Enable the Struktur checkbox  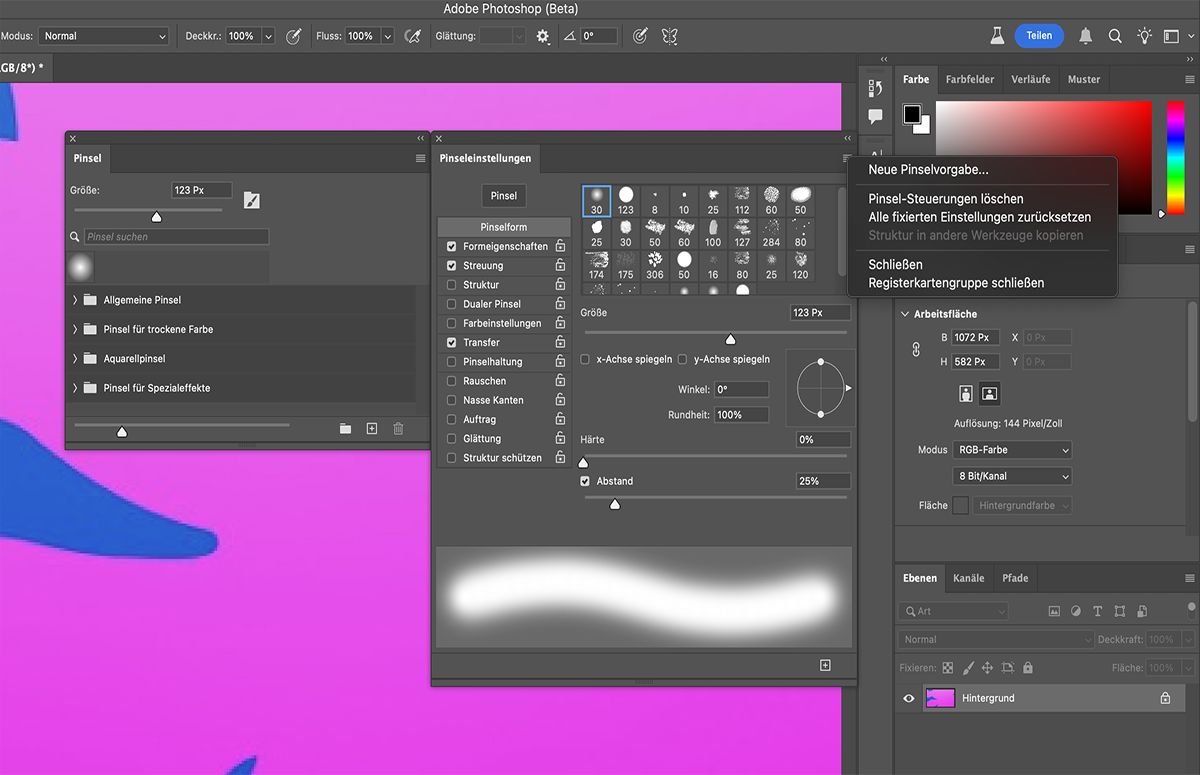point(452,285)
